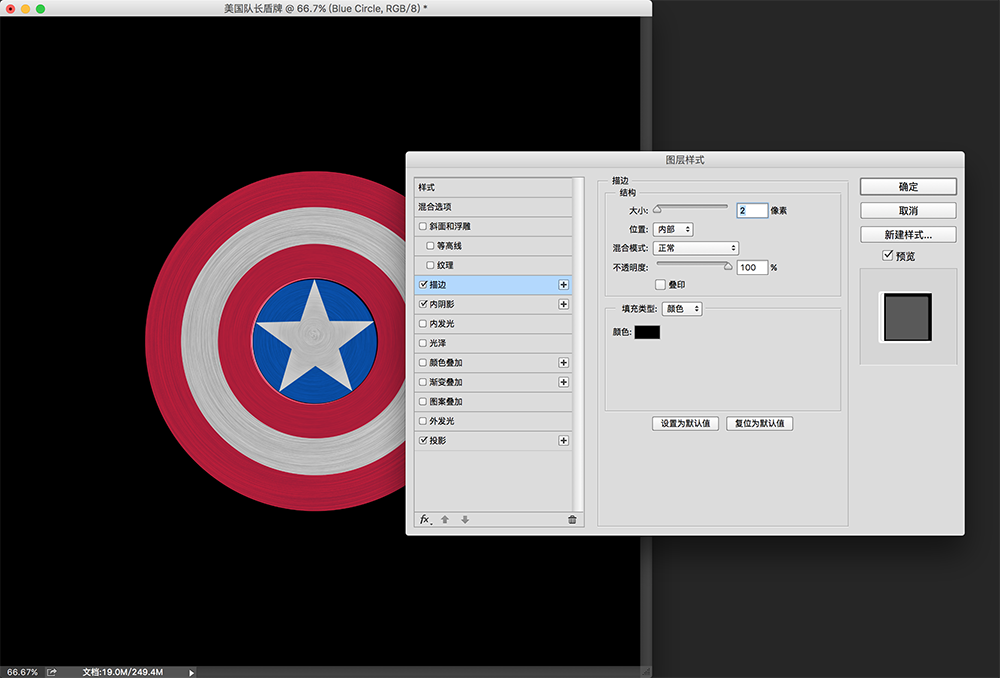This screenshot has height=678, width=1000.
Task: Click the trash delete effect icon
Action: 572,520
